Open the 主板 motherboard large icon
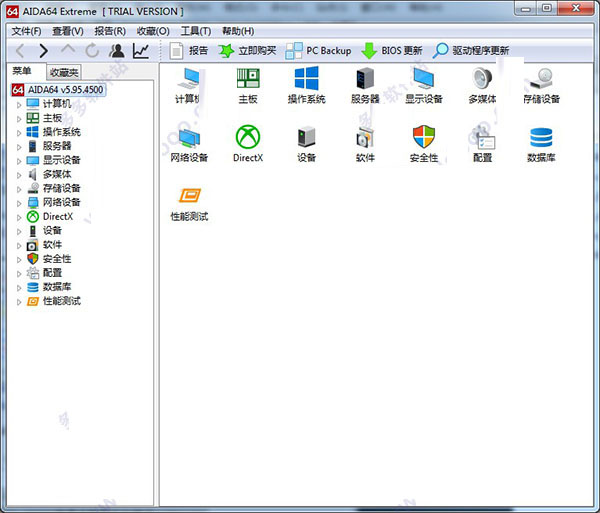The height and width of the screenshot is (513, 600). (248, 86)
